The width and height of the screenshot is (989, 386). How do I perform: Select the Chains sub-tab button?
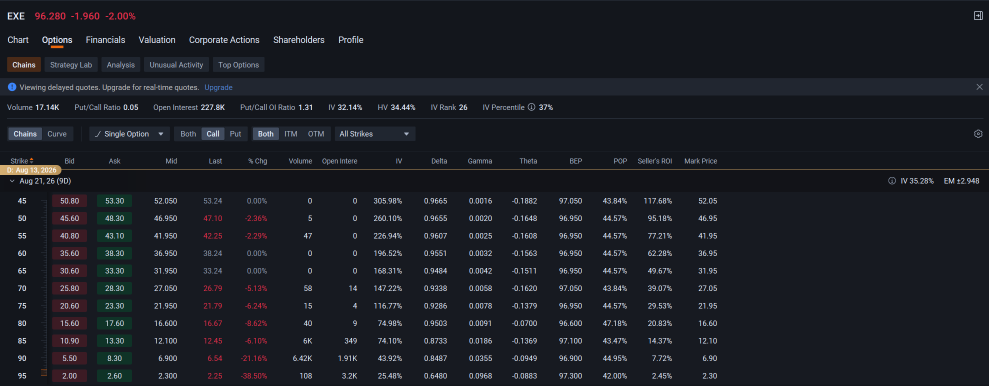coord(24,65)
